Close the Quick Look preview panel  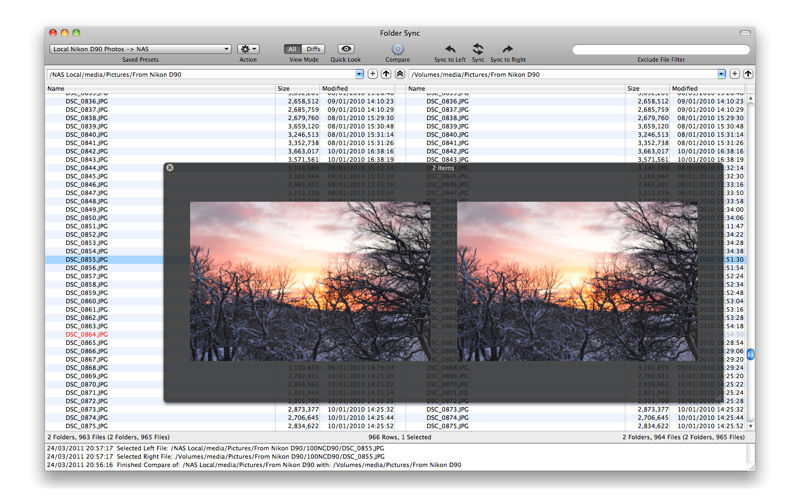[x=170, y=167]
